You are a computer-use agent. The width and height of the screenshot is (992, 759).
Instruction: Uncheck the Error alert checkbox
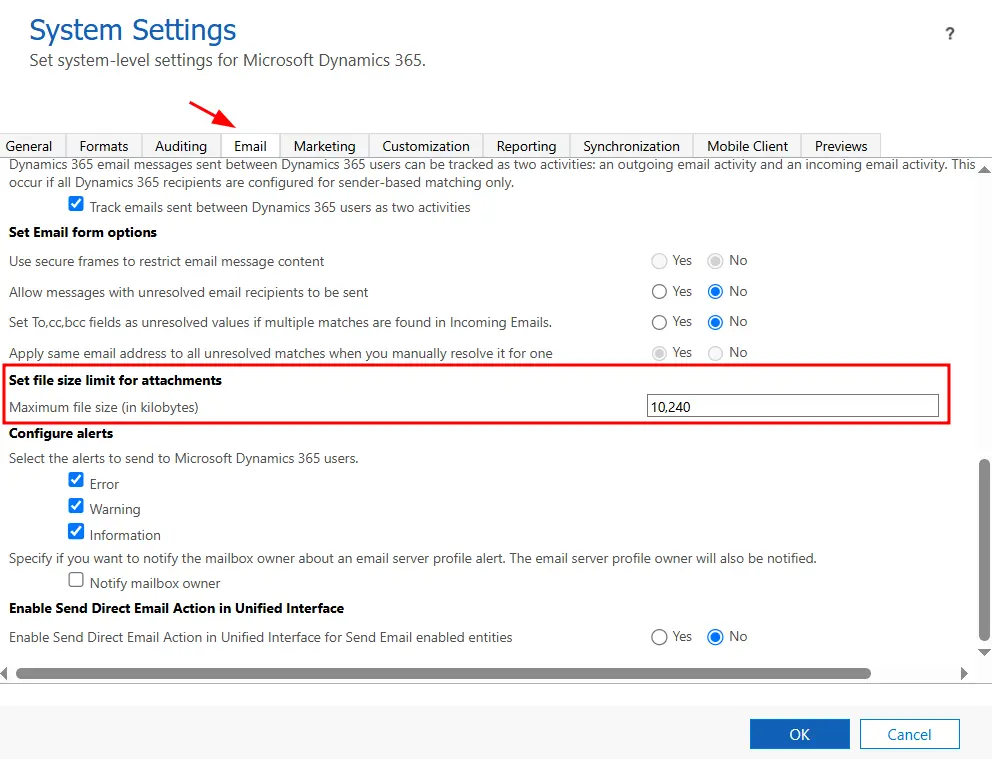point(76,480)
